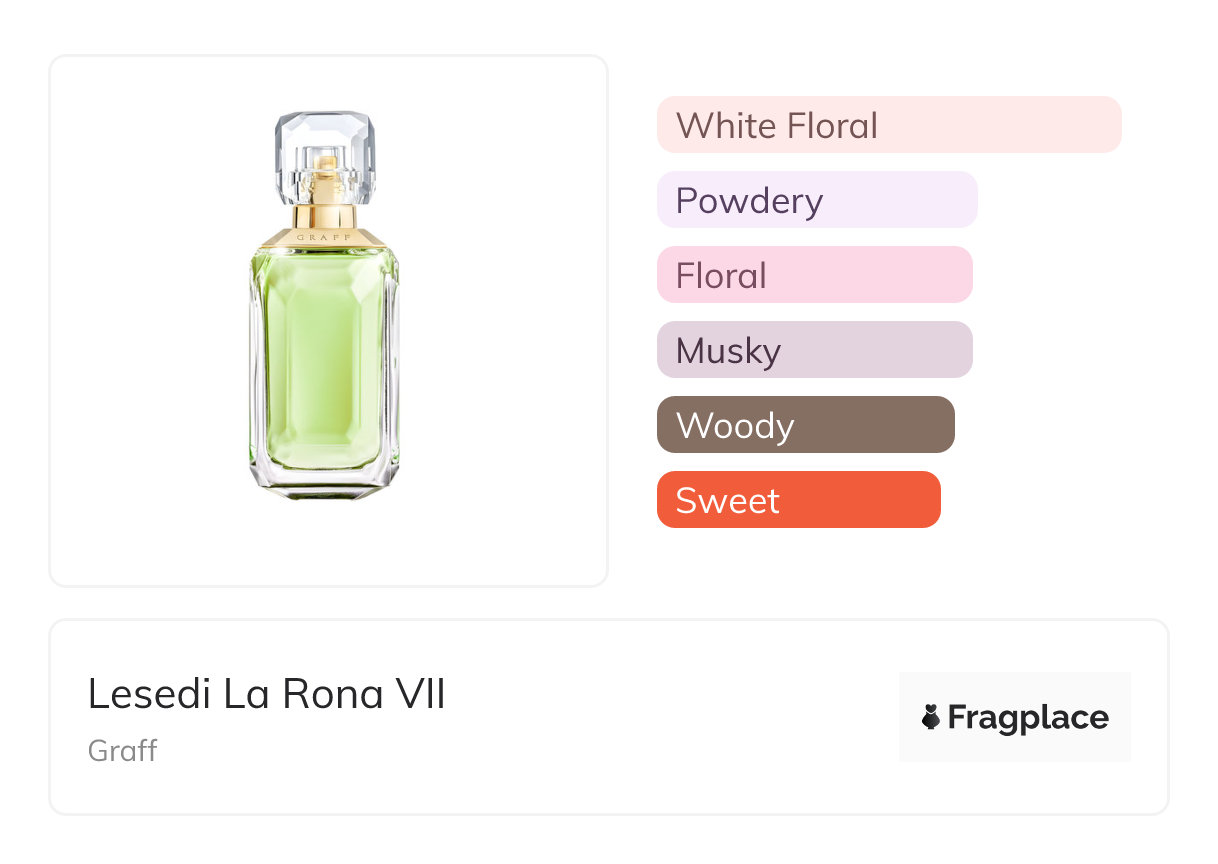Click the Graff brand name below title
Viewport: 1218px width, 864px height.
(123, 750)
